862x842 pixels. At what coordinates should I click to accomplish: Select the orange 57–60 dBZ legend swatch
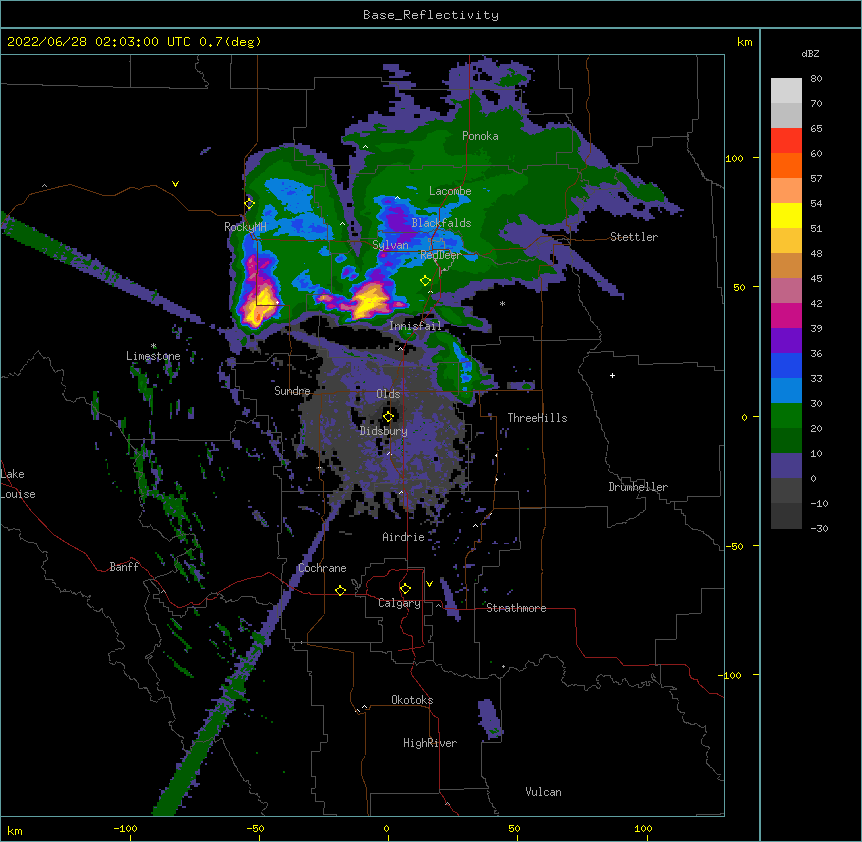[786, 165]
